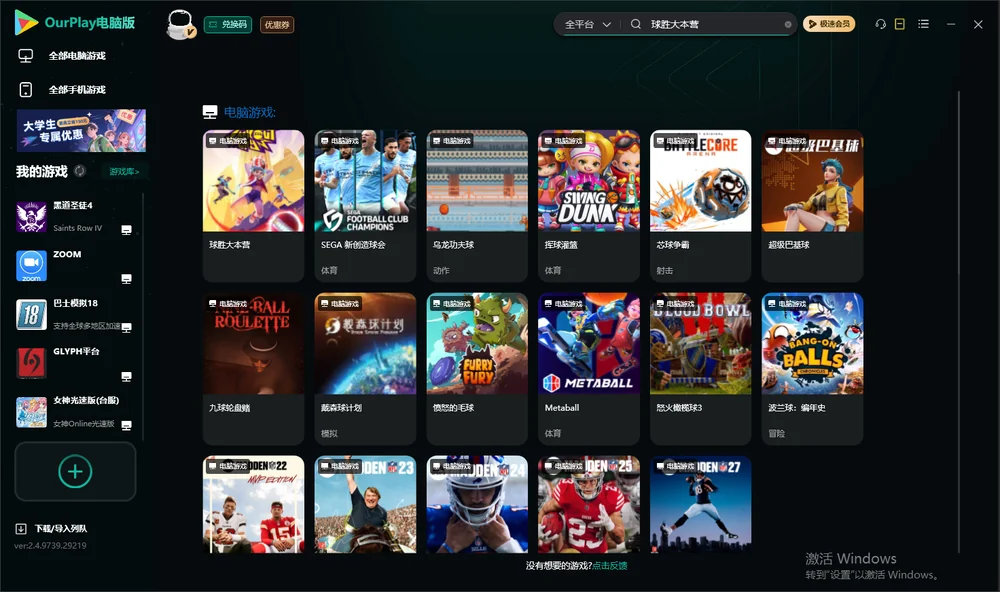Open the SEGA 新创造球会 game card

point(365,206)
